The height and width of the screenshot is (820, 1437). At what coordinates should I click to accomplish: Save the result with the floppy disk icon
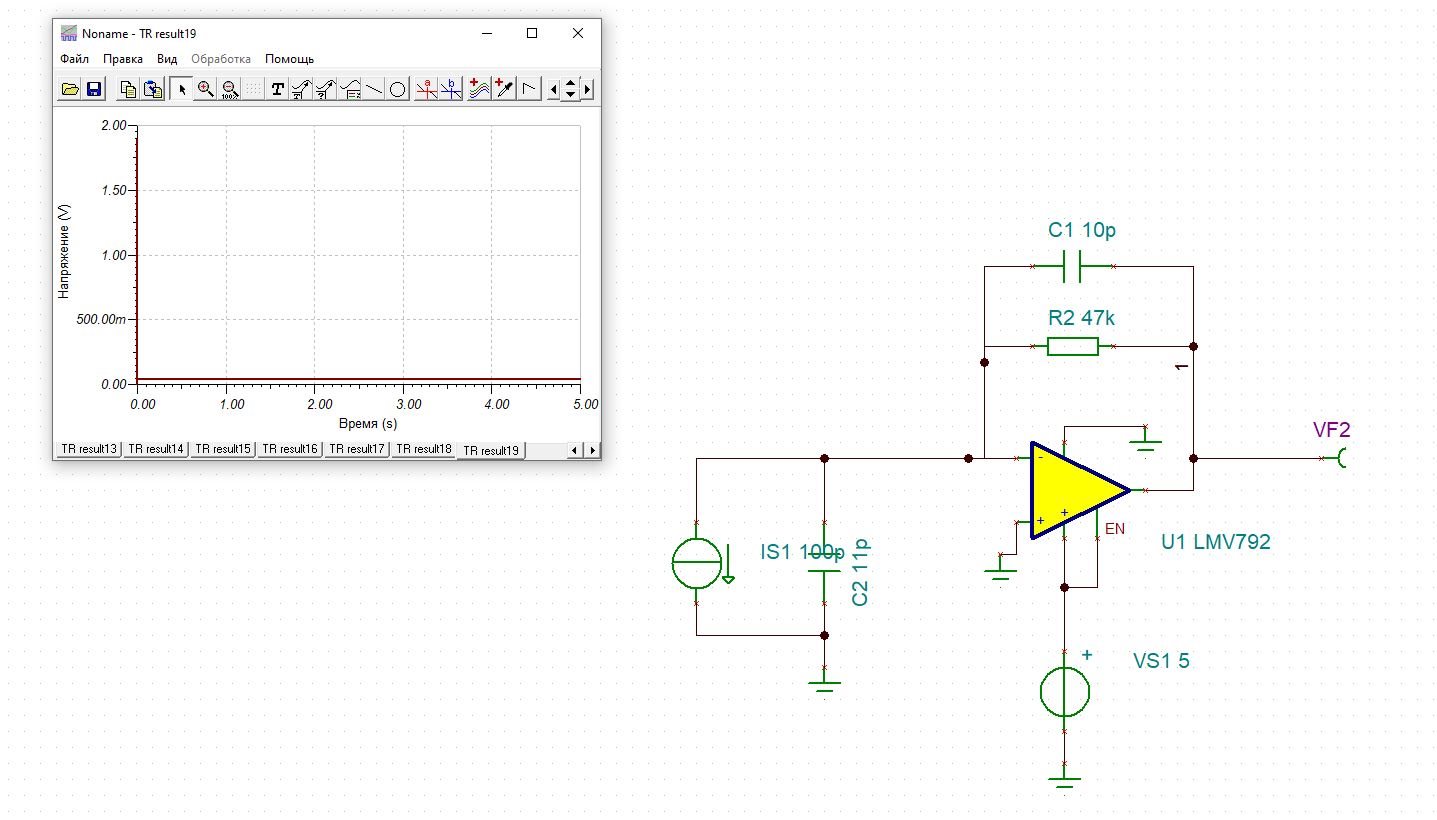tap(94, 89)
